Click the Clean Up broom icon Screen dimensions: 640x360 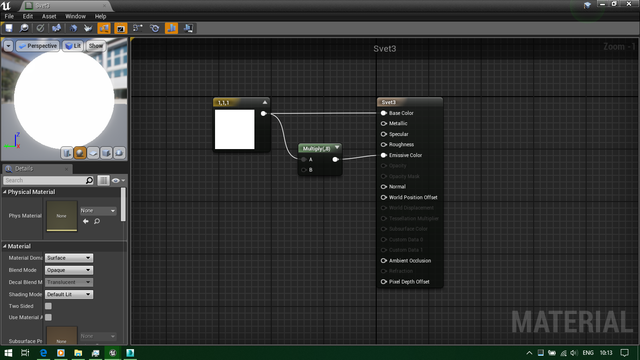click(x=88, y=28)
